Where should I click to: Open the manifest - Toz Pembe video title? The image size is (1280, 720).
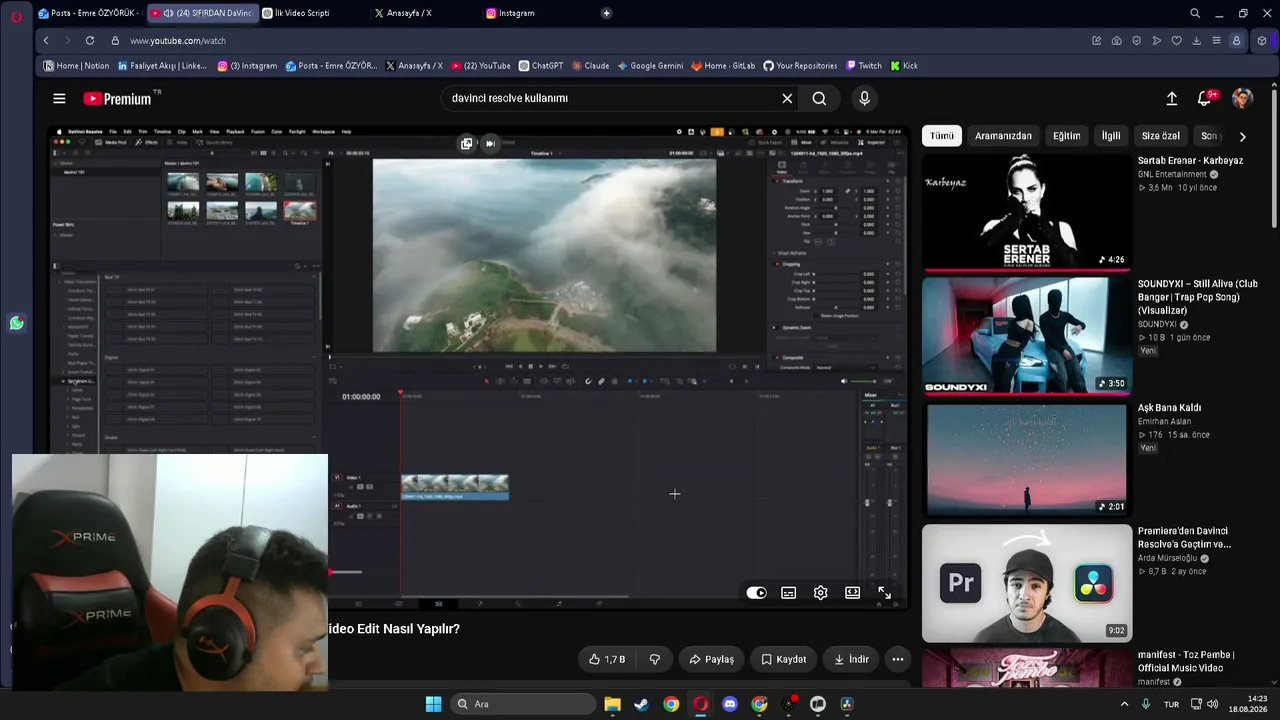[x=1187, y=661]
